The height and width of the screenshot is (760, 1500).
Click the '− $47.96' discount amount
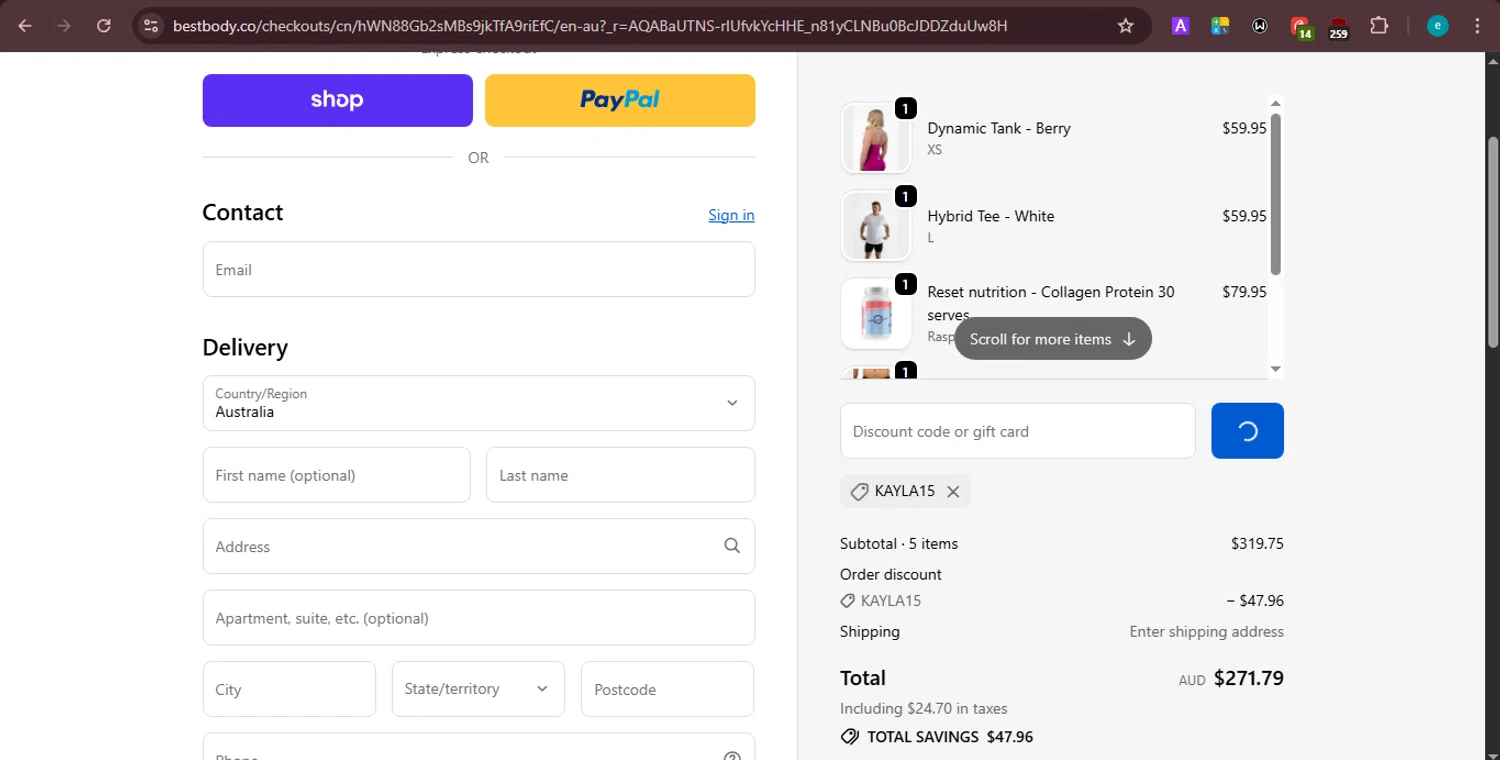coord(1255,601)
